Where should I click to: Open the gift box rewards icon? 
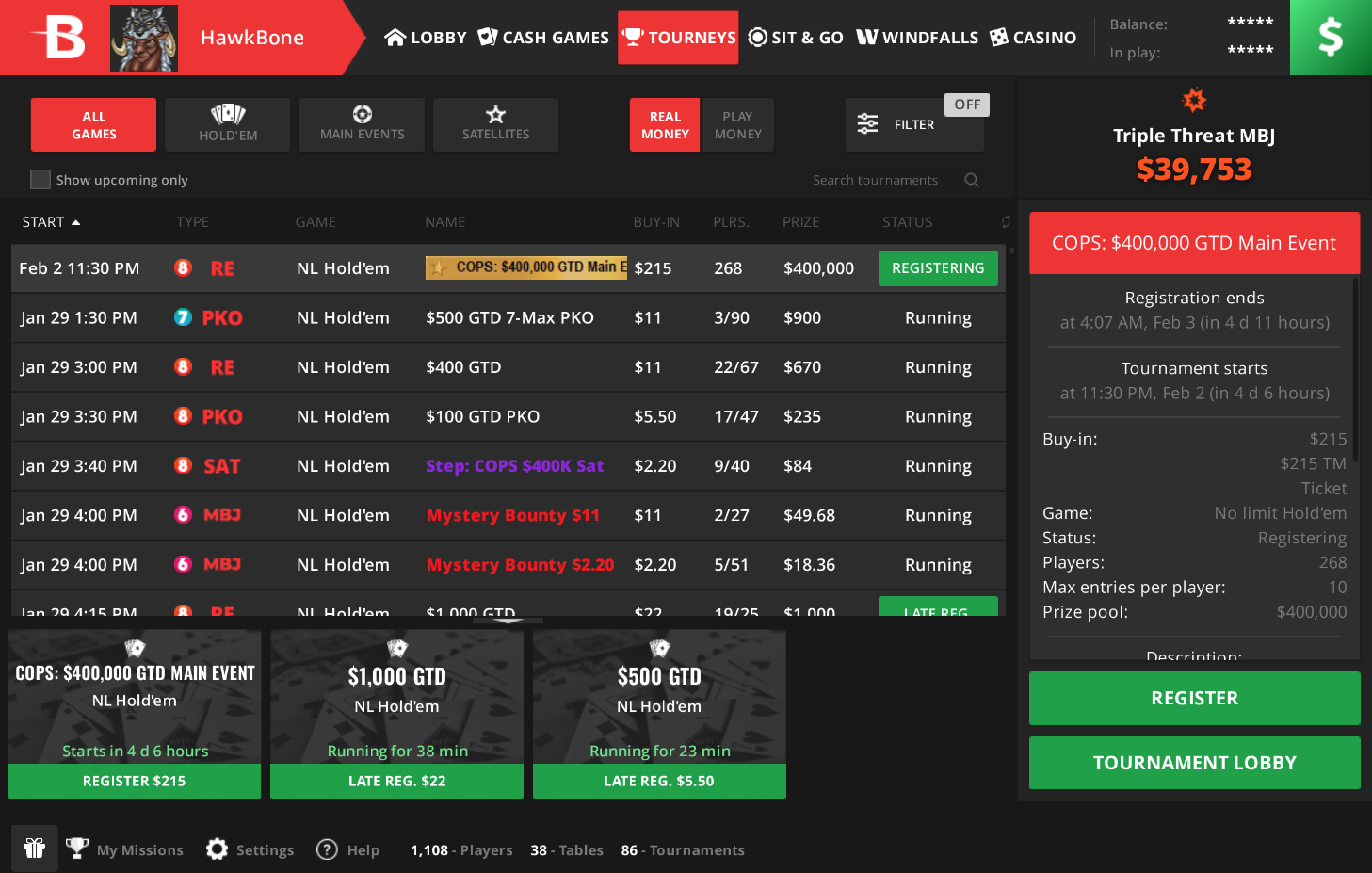[35, 849]
